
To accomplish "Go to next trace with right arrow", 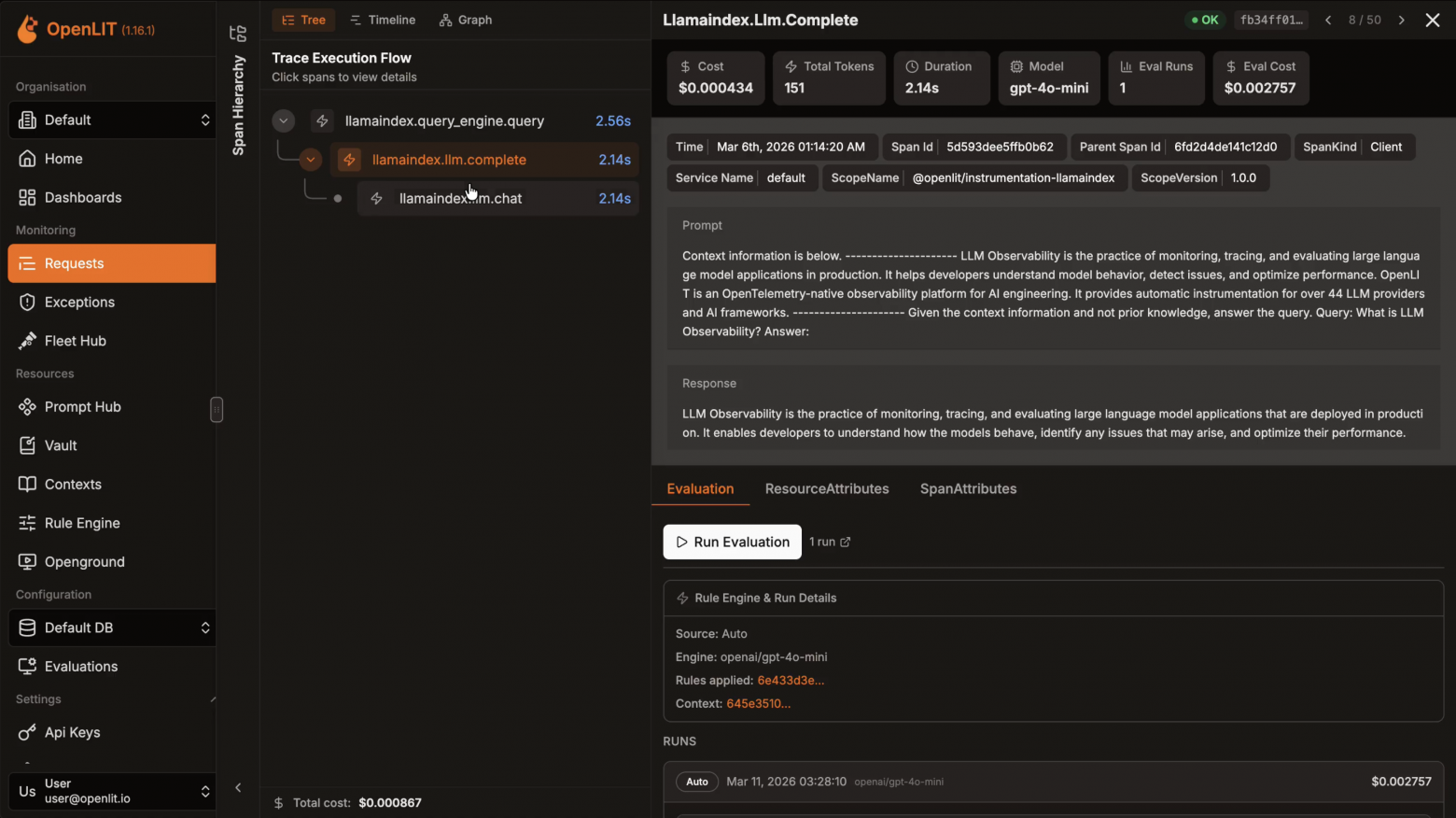I will 1401,20.
